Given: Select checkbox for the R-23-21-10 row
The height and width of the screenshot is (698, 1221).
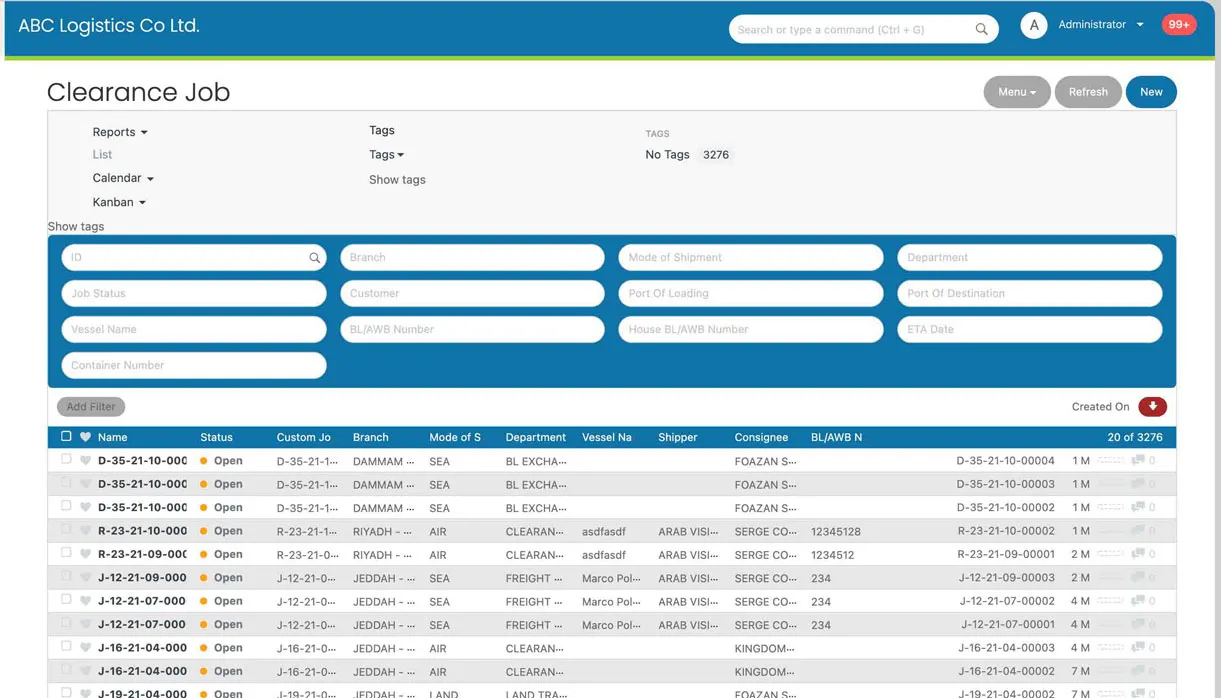Looking at the screenshot, I should (x=66, y=530).
